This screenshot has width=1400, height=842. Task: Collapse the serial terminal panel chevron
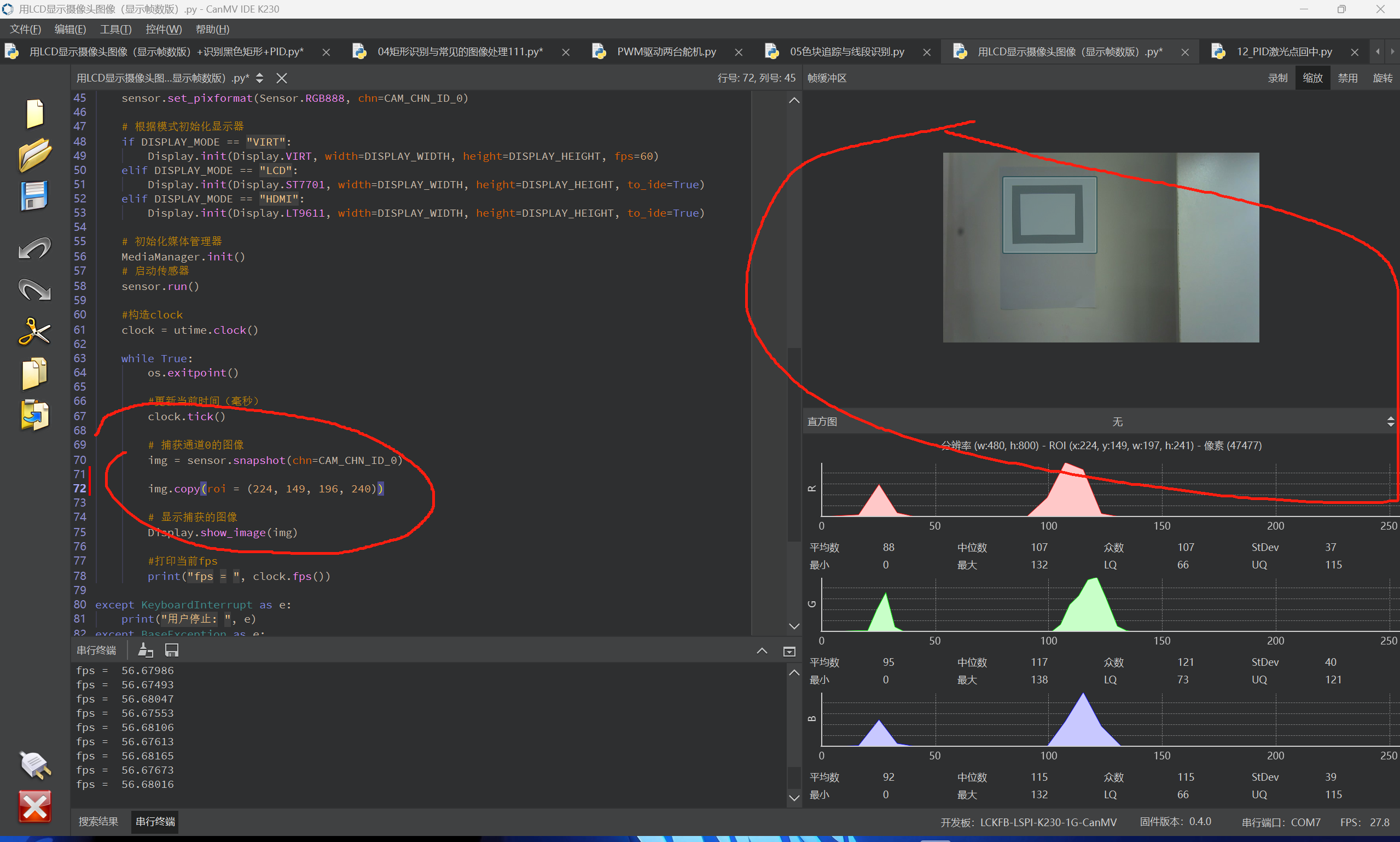pyautogui.click(x=761, y=651)
